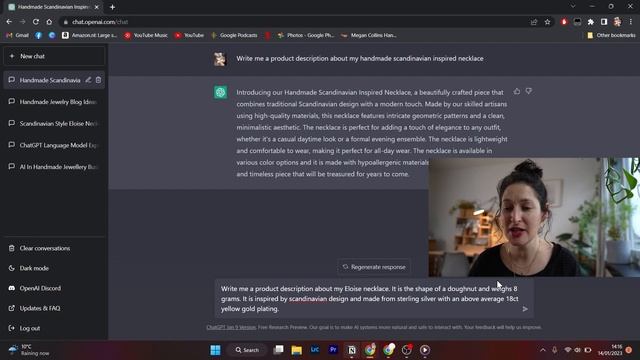
Task: Reload the page
Action: tap(36, 22)
